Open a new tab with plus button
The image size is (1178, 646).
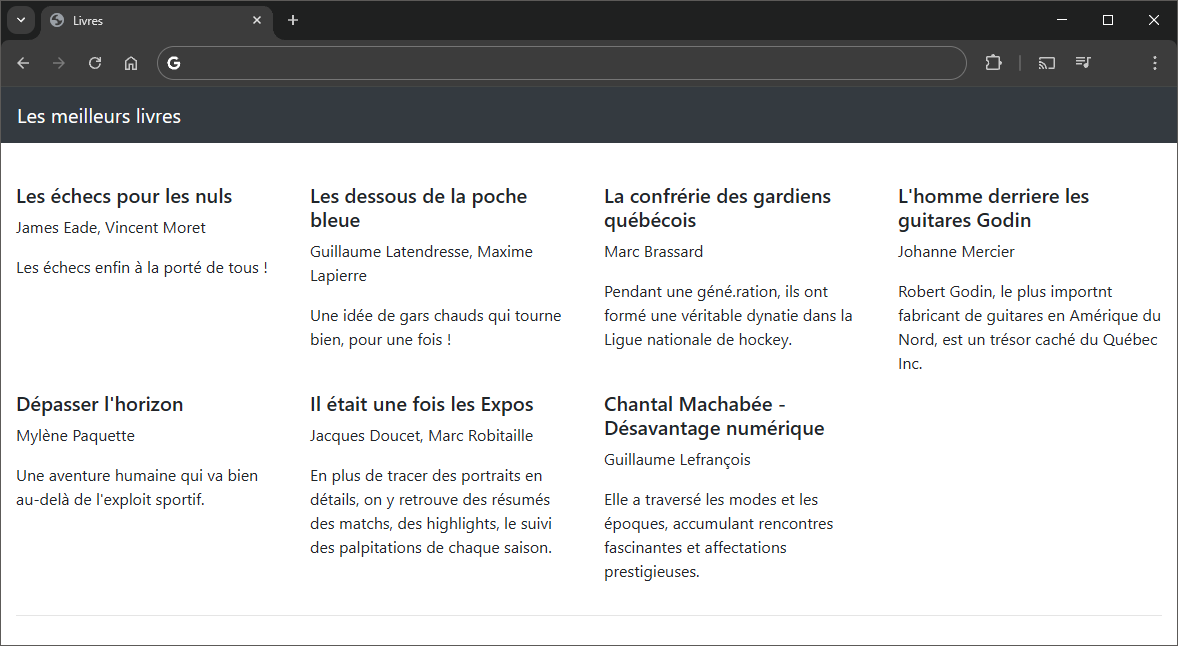point(293,20)
